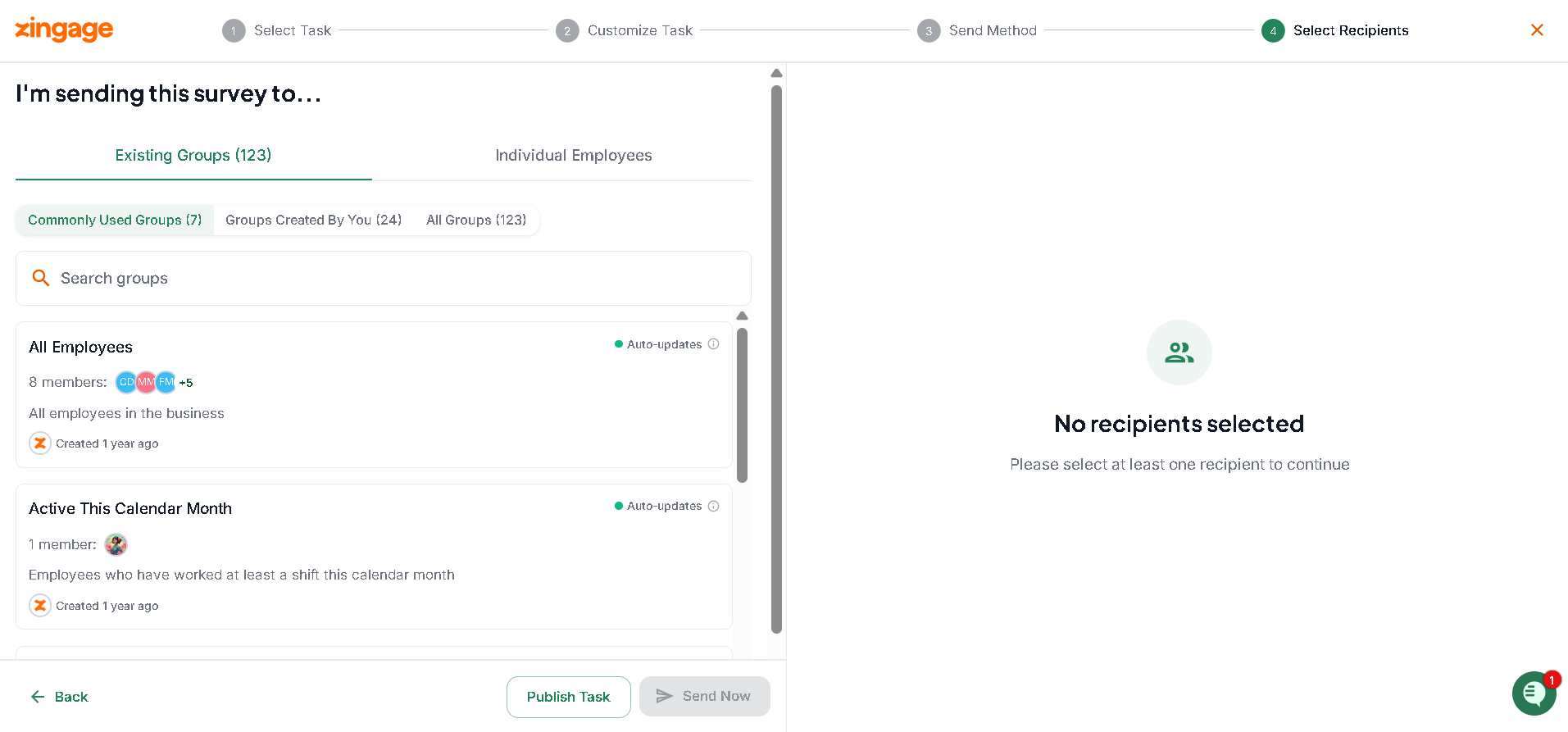Screen dimensions: 1568x732
Task: Click FM member avatar in All Employees
Action: tap(166, 382)
